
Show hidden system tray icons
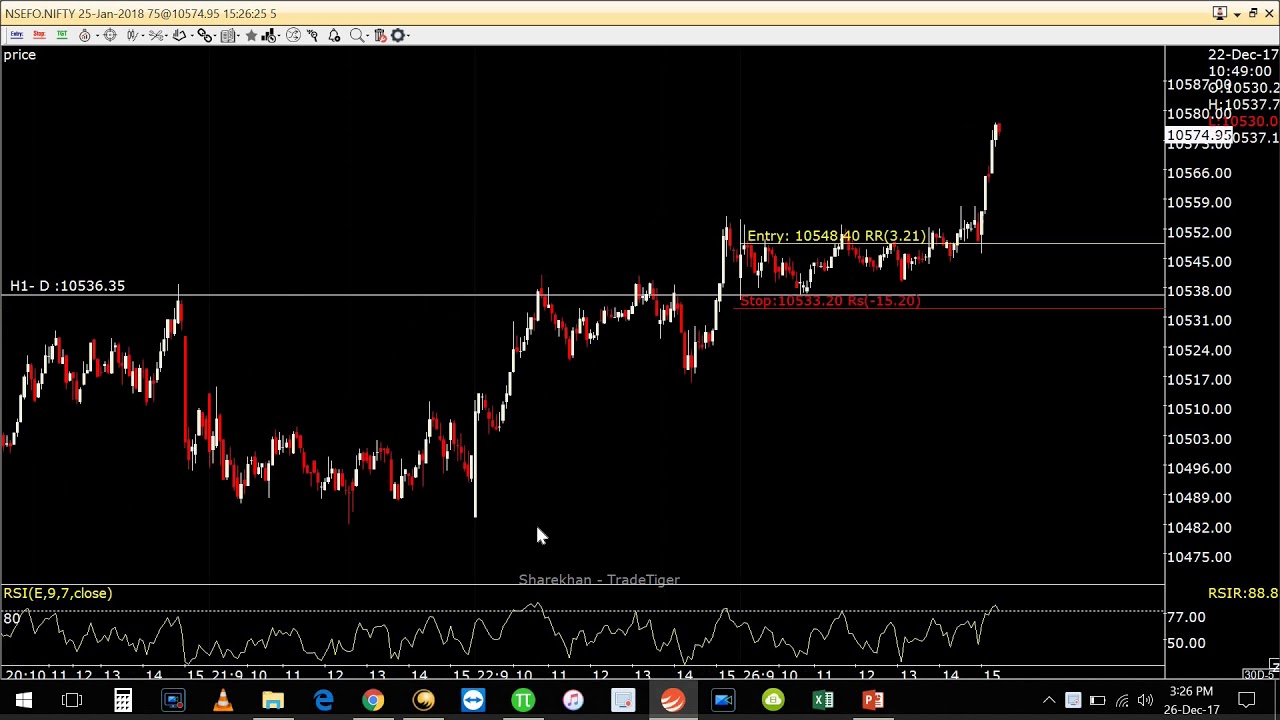[x=1049, y=700]
